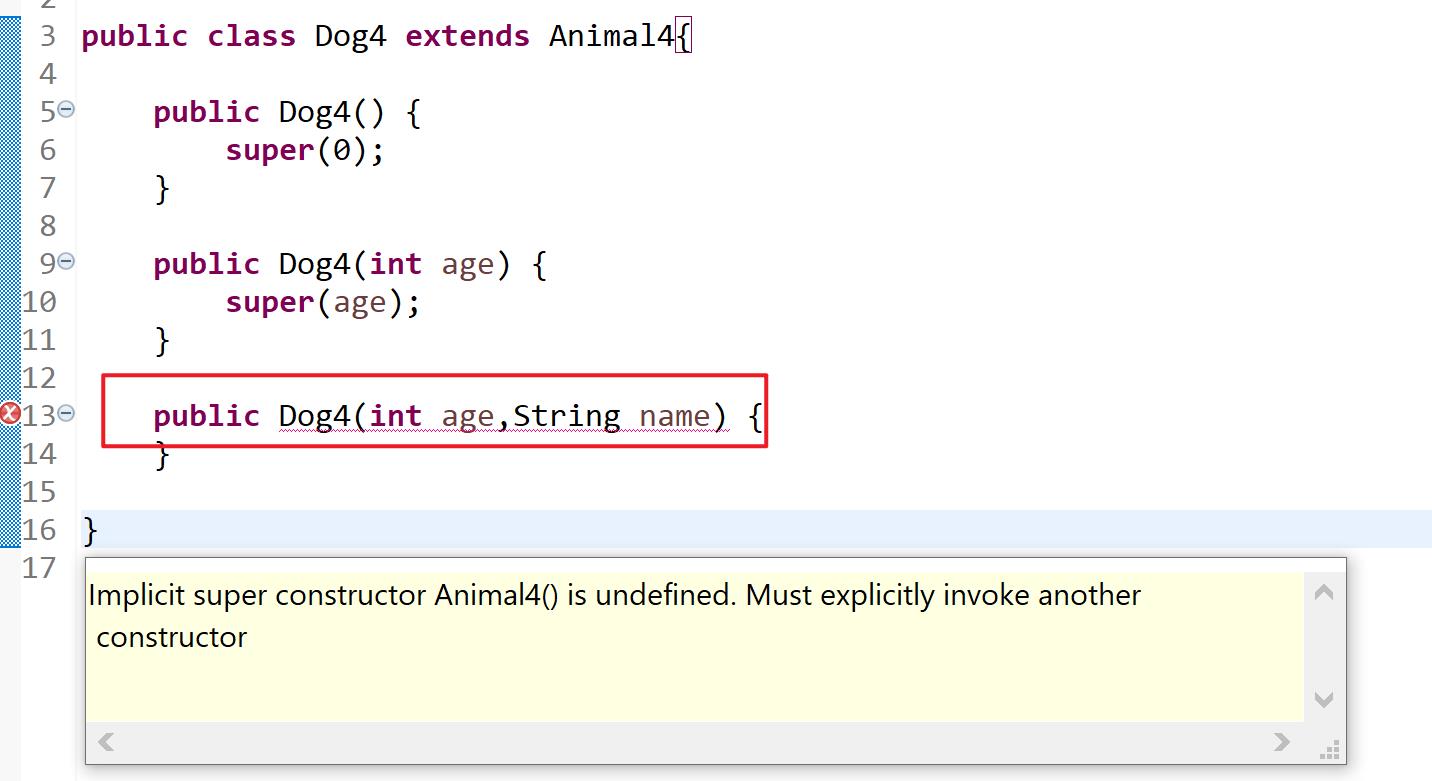Screen dimensions: 1432x781
Task: Click the super(0); statement
Action: click(305, 150)
